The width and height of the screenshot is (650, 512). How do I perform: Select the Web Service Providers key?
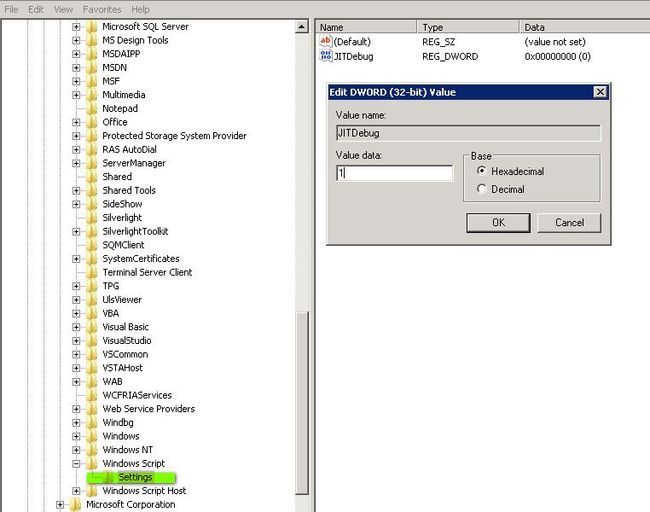(148, 409)
